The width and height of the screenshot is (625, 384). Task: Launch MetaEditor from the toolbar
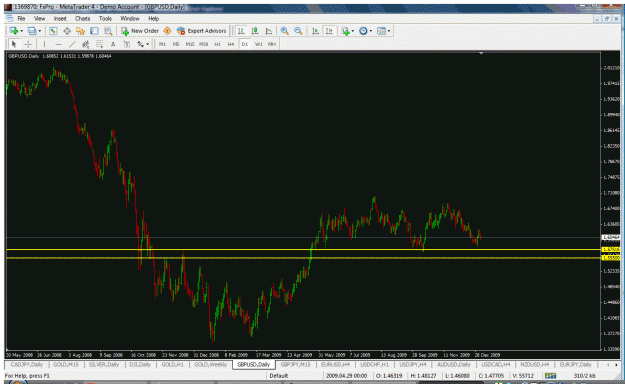167,31
